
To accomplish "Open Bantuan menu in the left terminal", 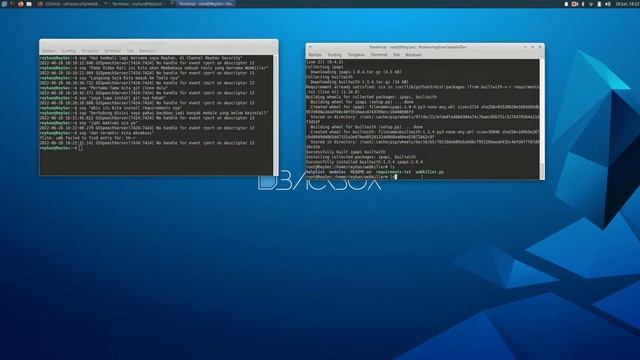I will [147, 51].
